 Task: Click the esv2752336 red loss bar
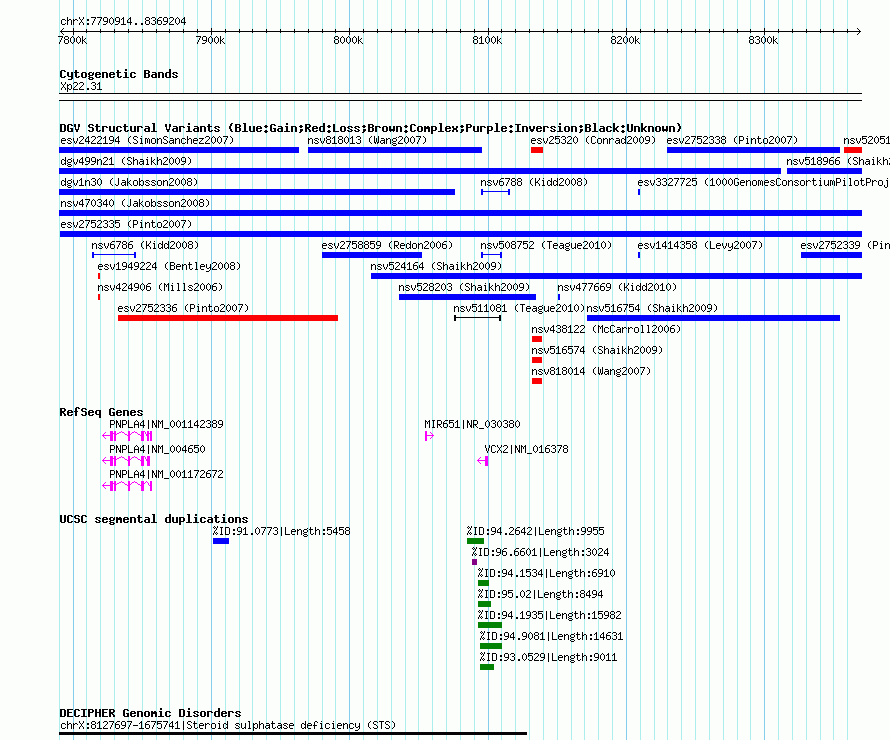(x=228, y=318)
